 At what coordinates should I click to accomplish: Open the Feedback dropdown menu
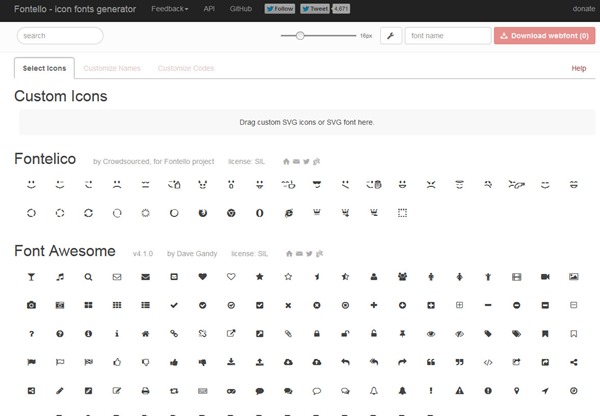click(170, 8)
